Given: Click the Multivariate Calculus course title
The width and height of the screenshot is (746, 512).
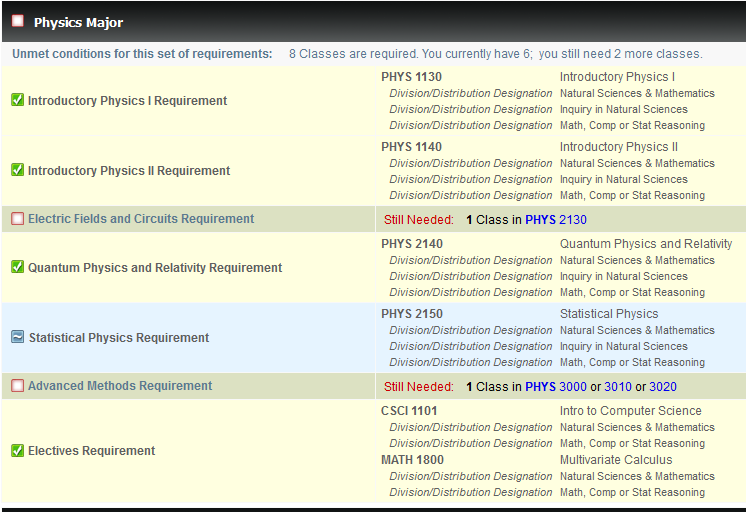Looking at the screenshot, I should point(616,460).
